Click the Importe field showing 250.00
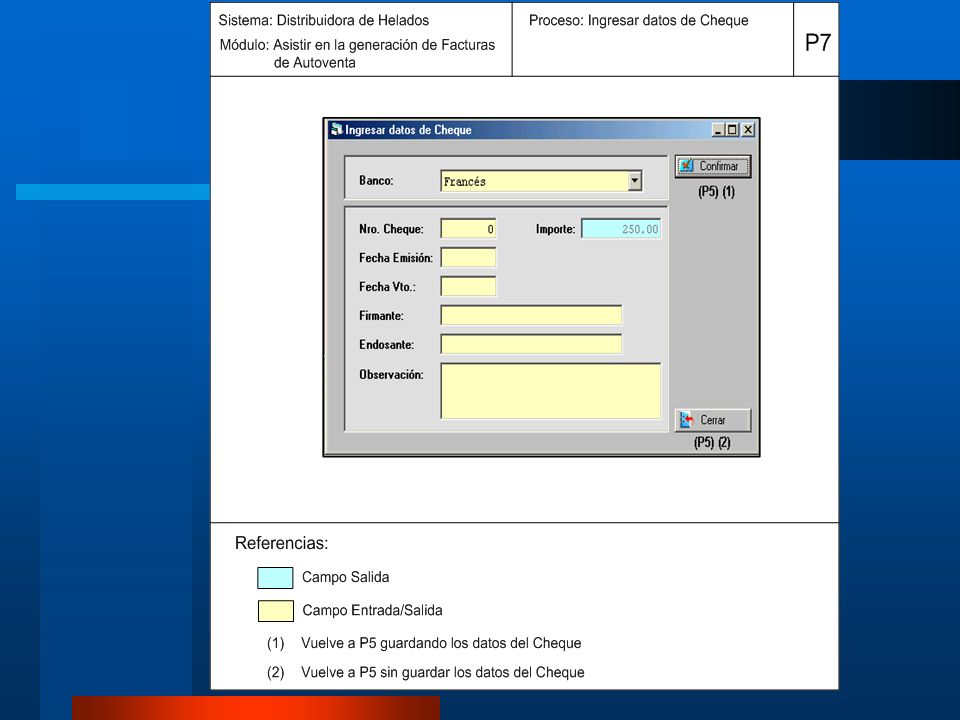Screen dimensions: 960x720 [x=621, y=228]
